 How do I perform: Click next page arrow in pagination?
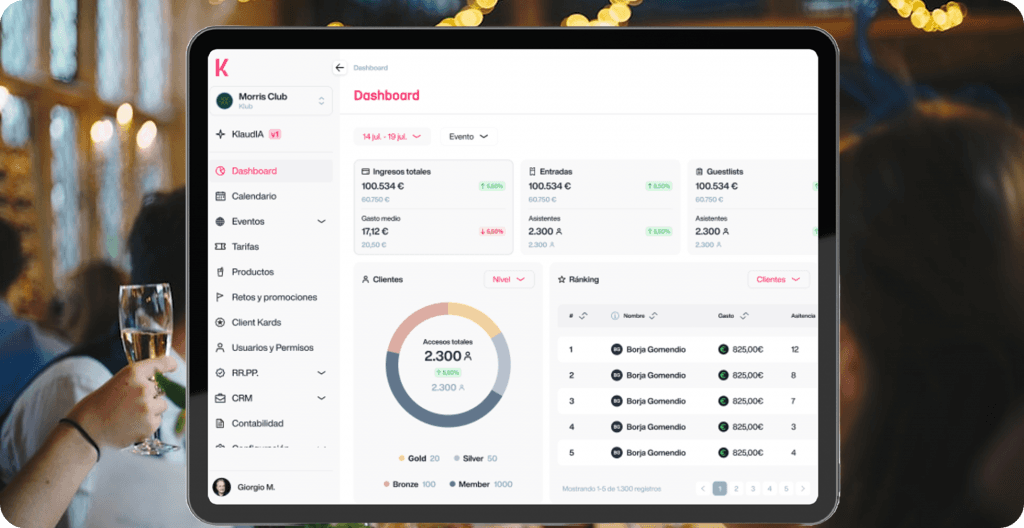pyautogui.click(x=803, y=488)
